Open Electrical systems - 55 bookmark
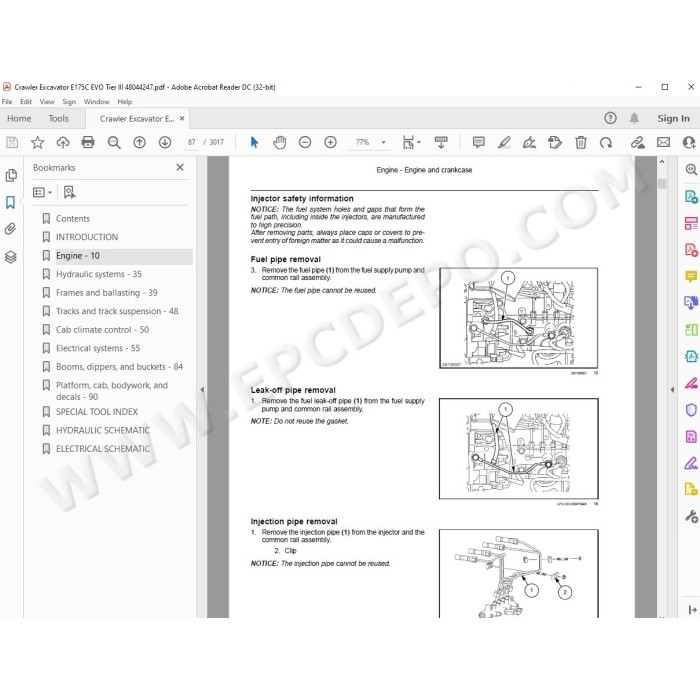Screen dimensions: 700x700 [98, 348]
